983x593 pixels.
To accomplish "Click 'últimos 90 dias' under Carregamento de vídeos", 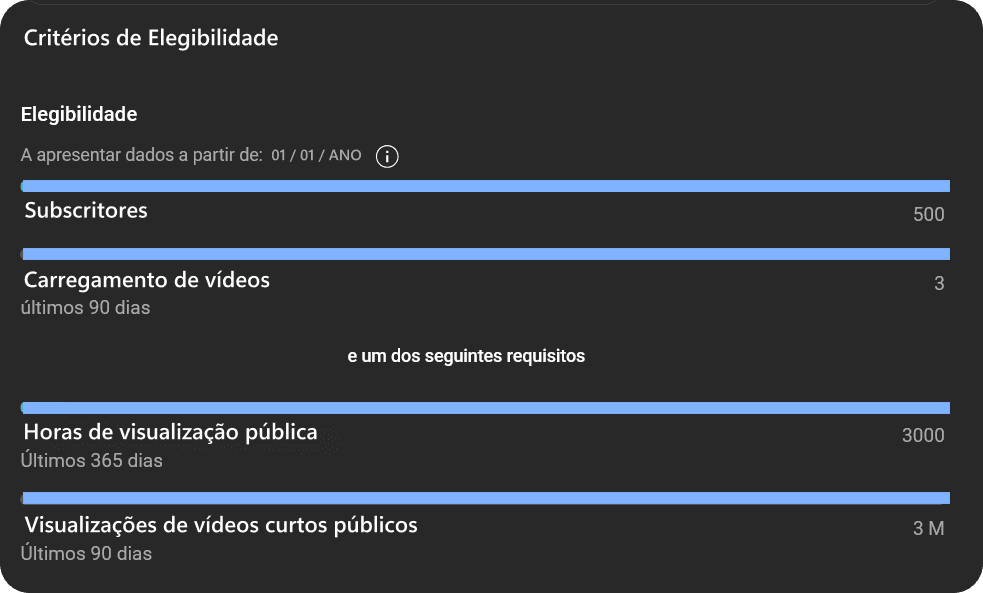I will (x=86, y=308).
